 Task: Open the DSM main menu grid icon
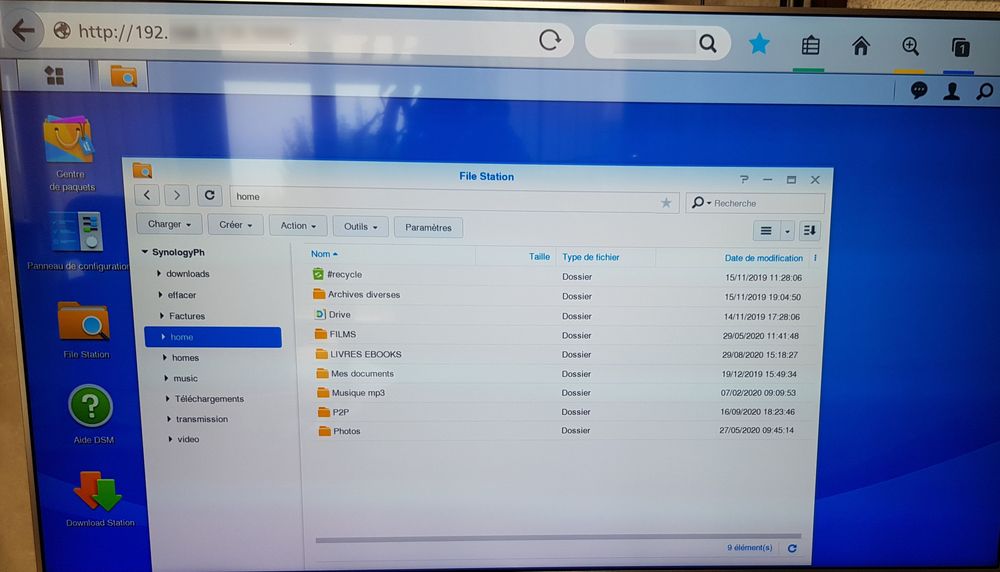pyautogui.click(x=54, y=76)
